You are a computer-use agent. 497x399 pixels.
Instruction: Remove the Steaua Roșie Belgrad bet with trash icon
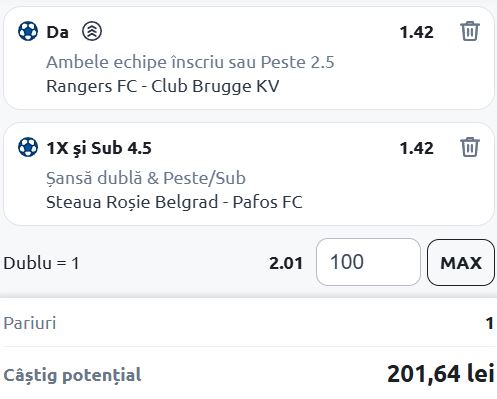[x=470, y=147]
